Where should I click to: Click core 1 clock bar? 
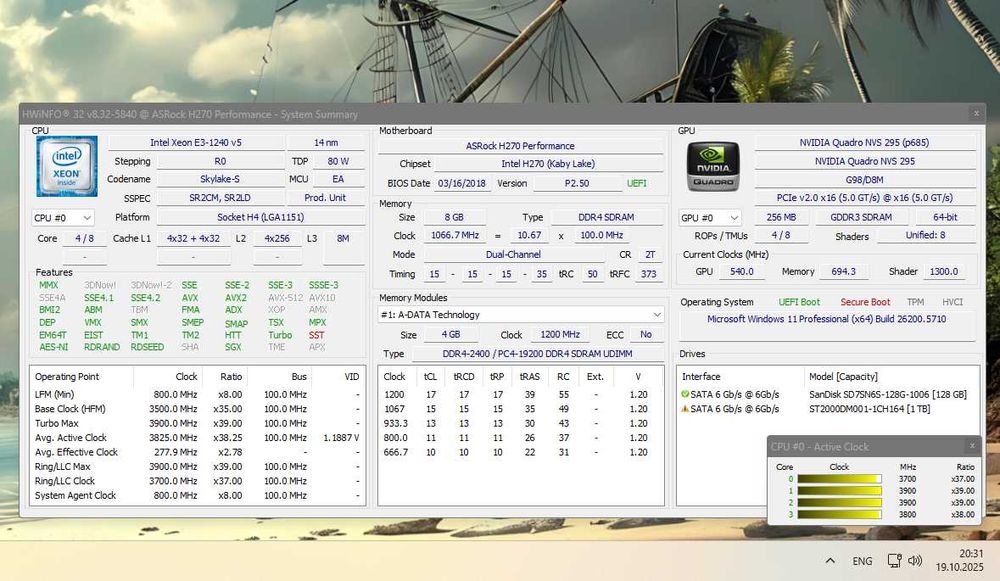[839, 491]
